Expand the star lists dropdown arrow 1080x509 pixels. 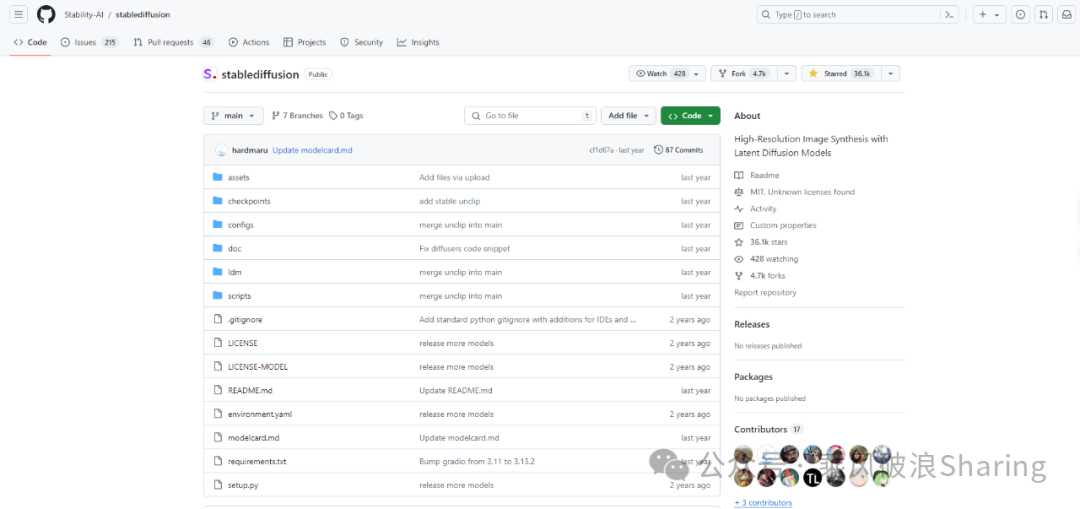coord(891,74)
